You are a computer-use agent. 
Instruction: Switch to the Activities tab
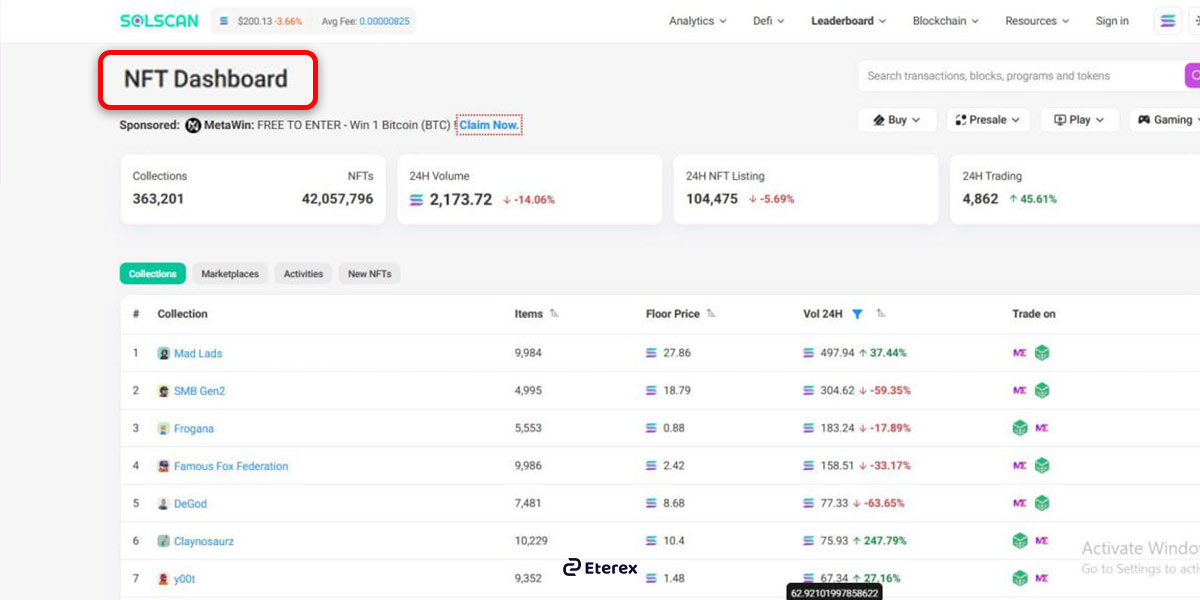(x=303, y=274)
